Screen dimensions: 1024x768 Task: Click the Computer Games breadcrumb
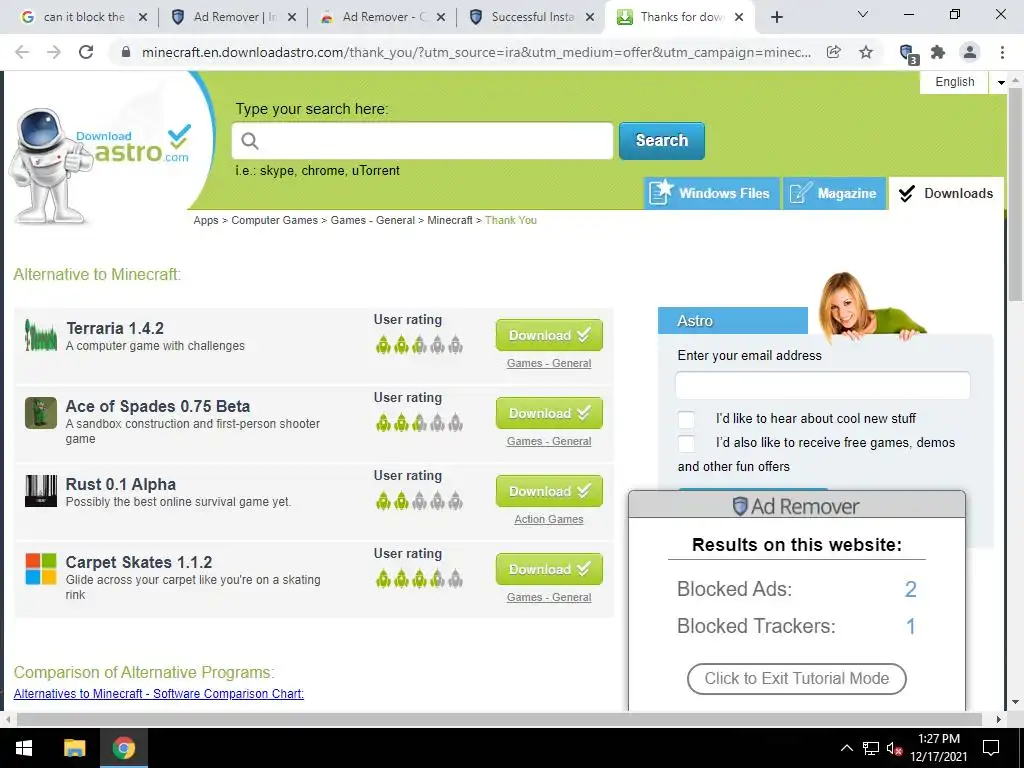(274, 220)
